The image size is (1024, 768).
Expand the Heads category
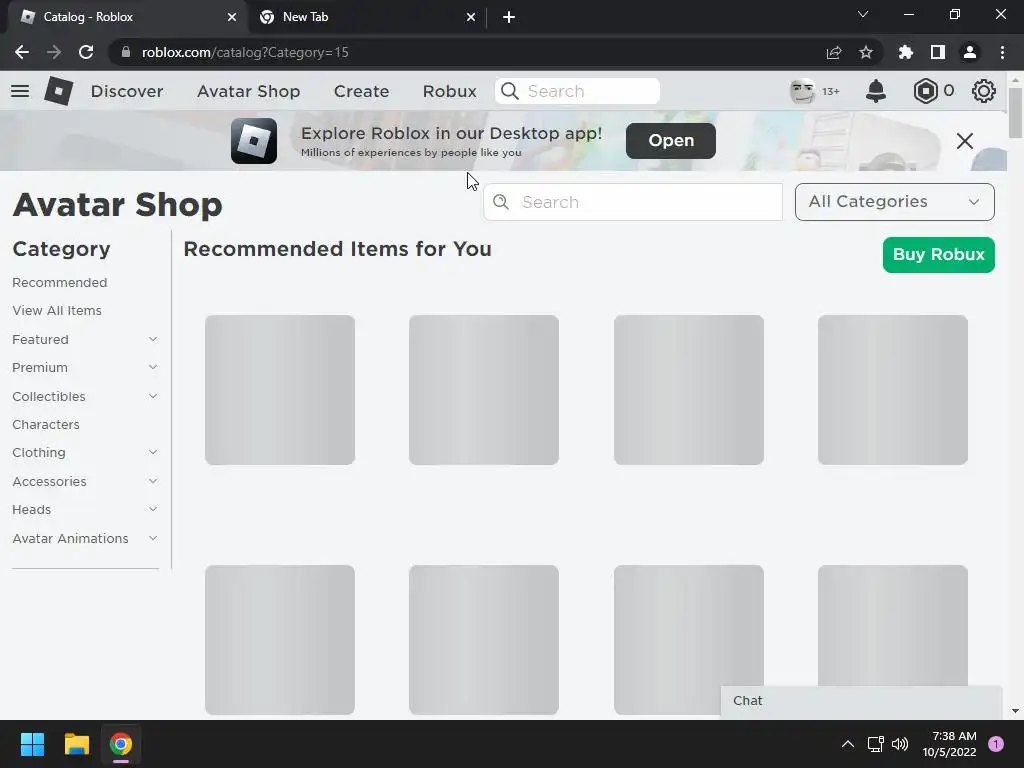pyautogui.click(x=153, y=509)
